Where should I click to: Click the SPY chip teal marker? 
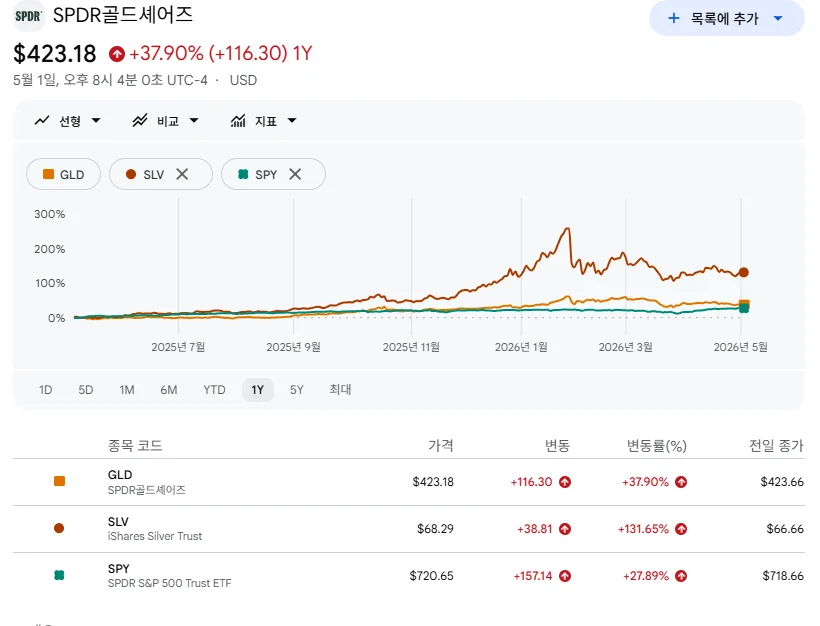(x=243, y=174)
